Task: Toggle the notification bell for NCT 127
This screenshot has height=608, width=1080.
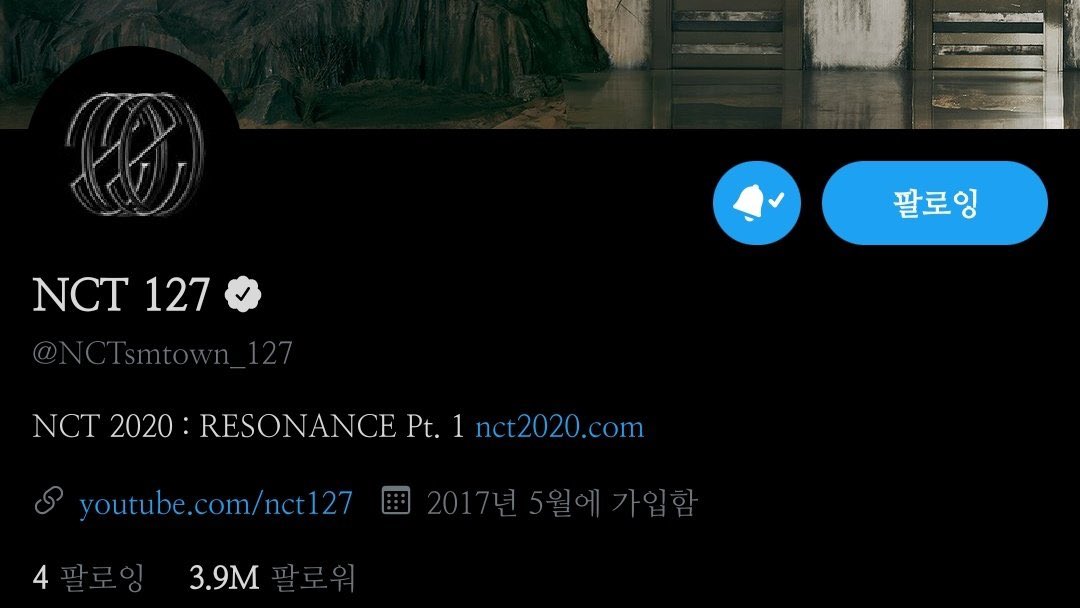Action: point(756,202)
